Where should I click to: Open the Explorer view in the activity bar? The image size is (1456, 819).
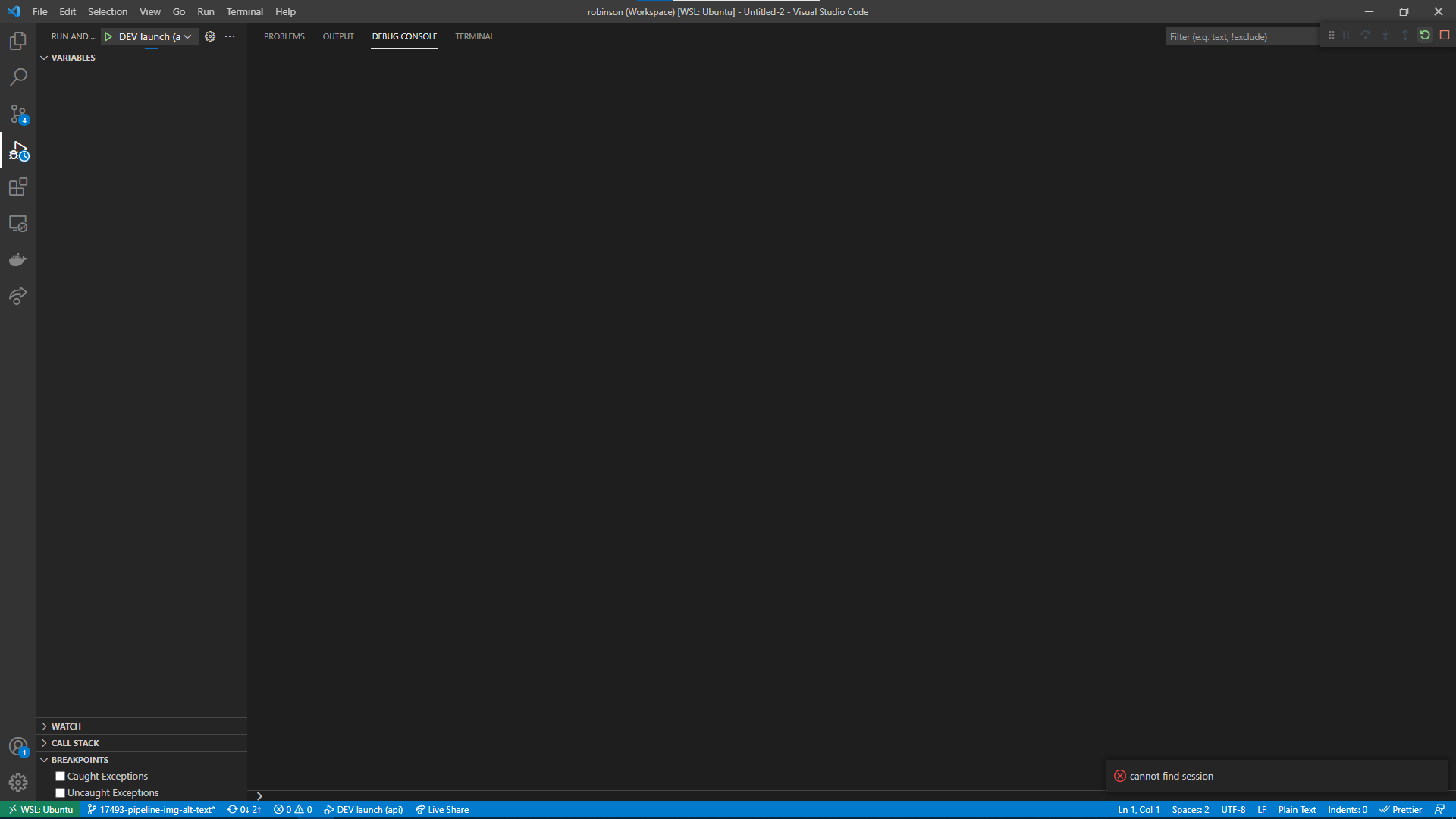[x=18, y=41]
